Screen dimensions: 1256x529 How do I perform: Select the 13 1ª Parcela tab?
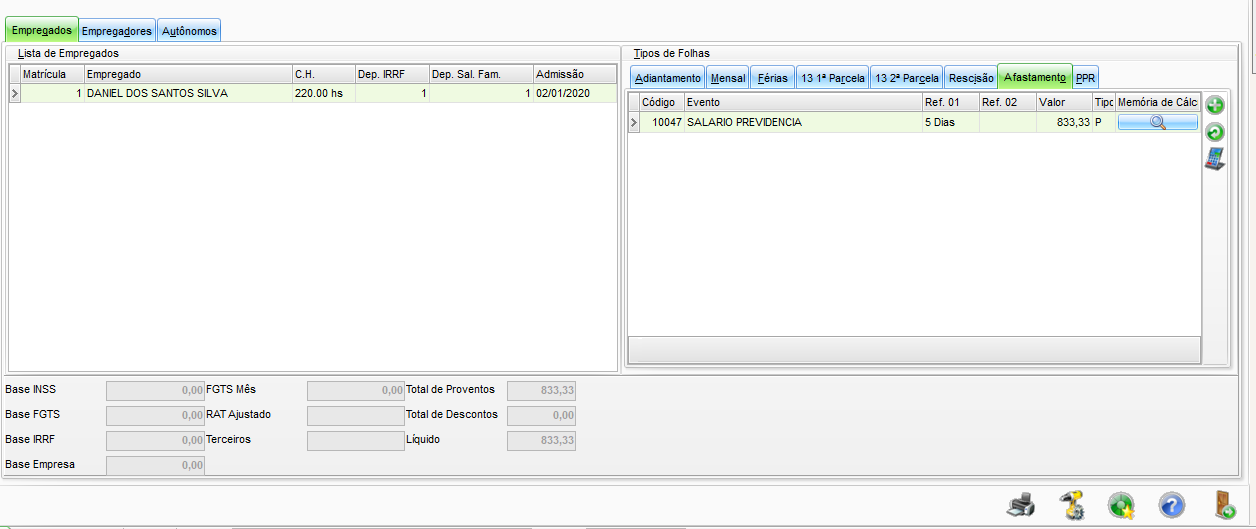tap(832, 78)
